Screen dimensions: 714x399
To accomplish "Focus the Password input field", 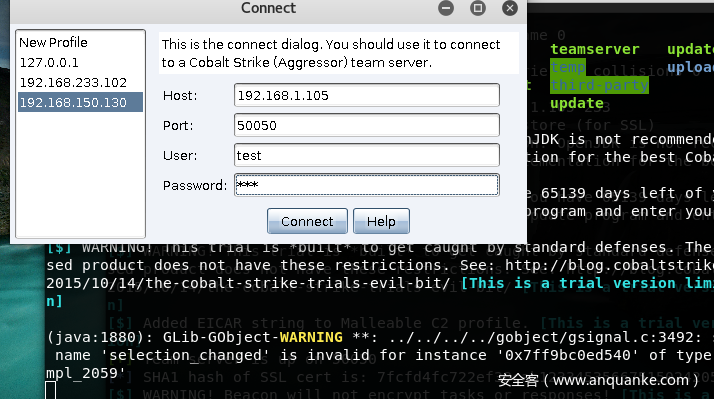I will pos(367,185).
